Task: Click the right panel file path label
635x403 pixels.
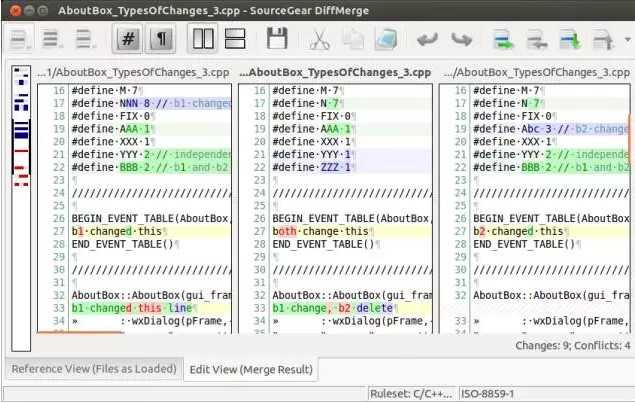Action: [536, 72]
